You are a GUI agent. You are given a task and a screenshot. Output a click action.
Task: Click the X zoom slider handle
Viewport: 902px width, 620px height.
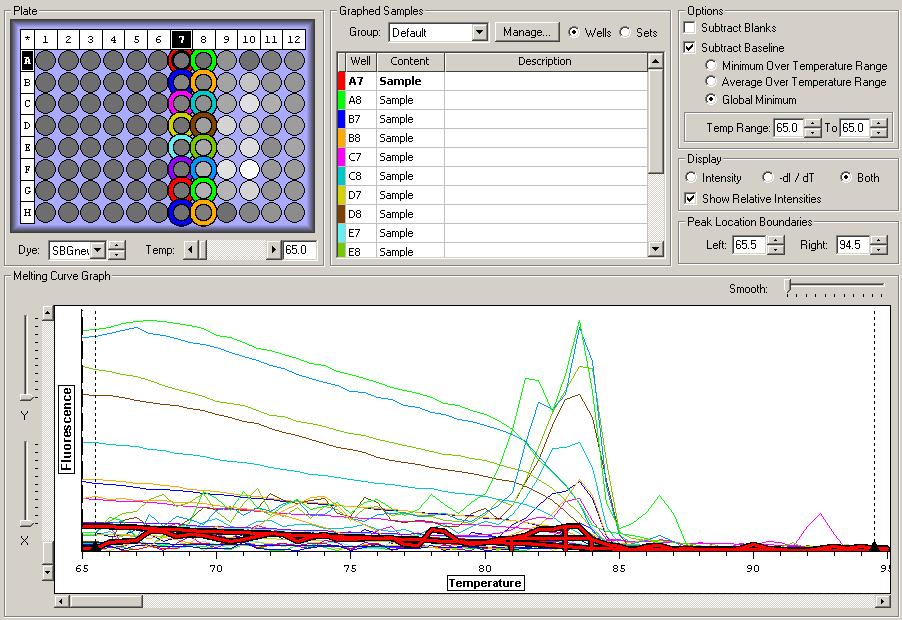point(26,523)
